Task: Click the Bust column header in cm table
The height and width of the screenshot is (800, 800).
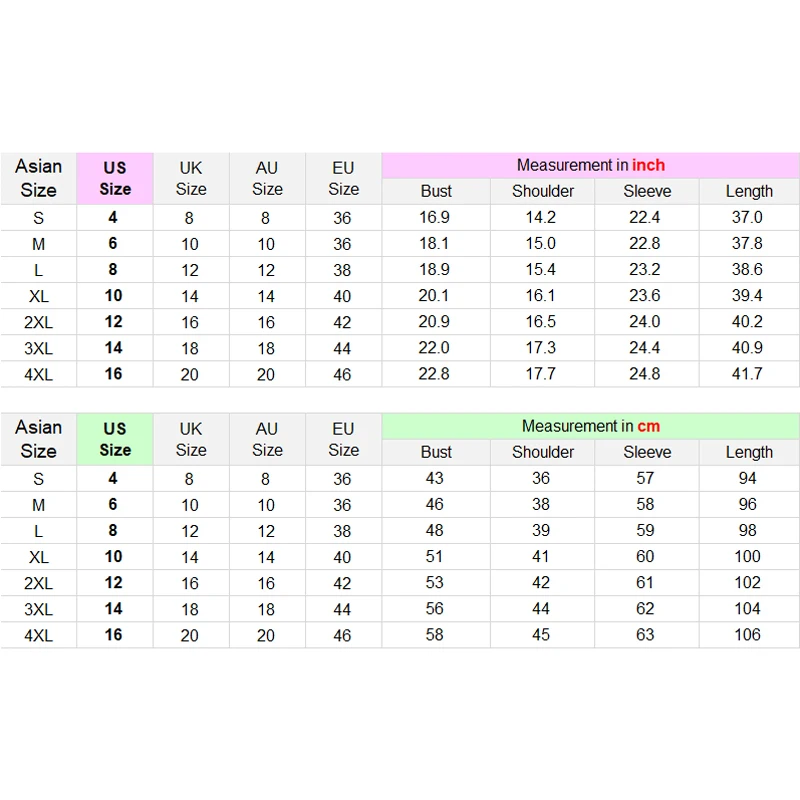Action: [x=436, y=452]
